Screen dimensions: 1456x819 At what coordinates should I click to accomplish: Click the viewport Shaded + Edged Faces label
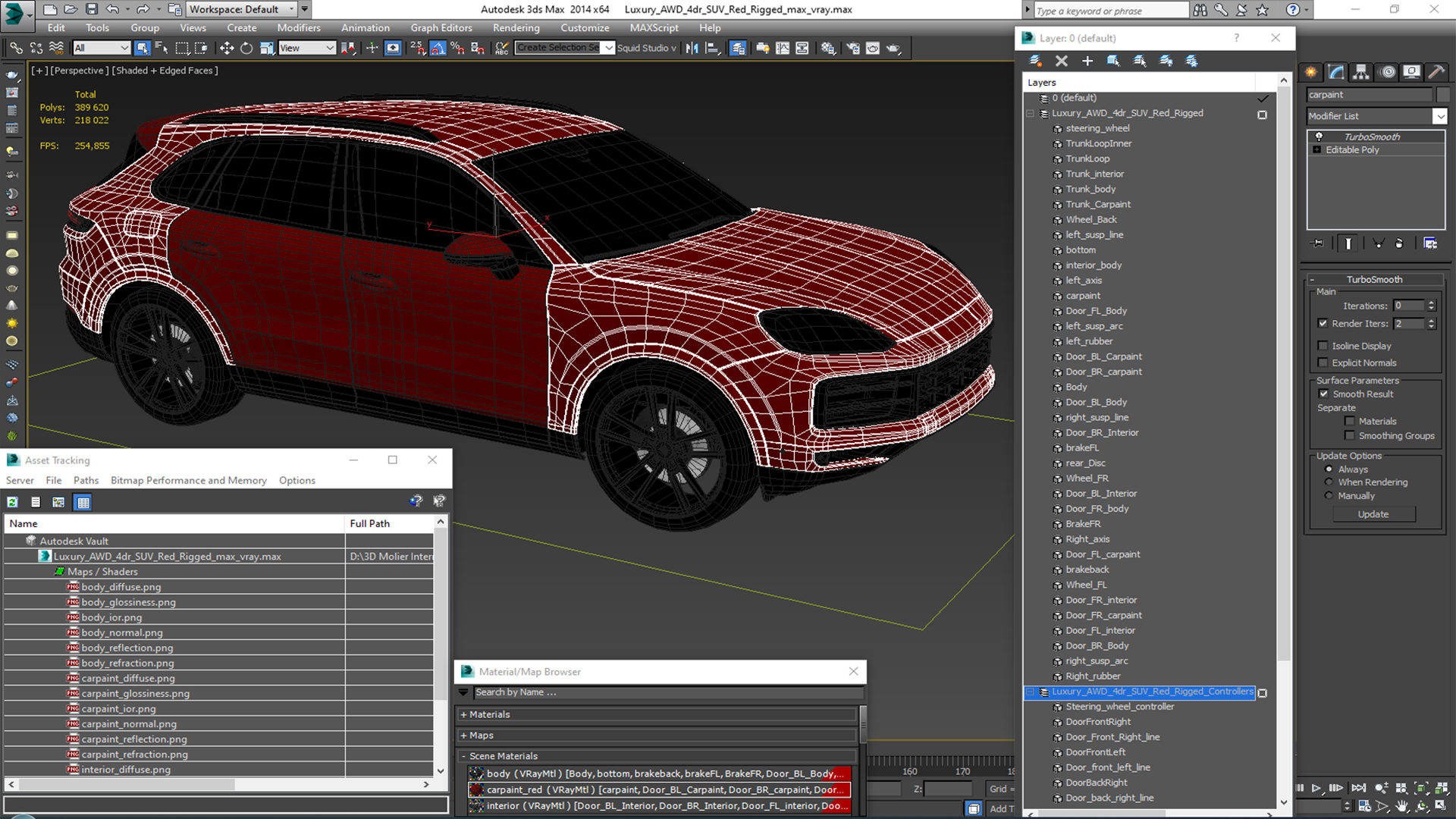point(165,71)
